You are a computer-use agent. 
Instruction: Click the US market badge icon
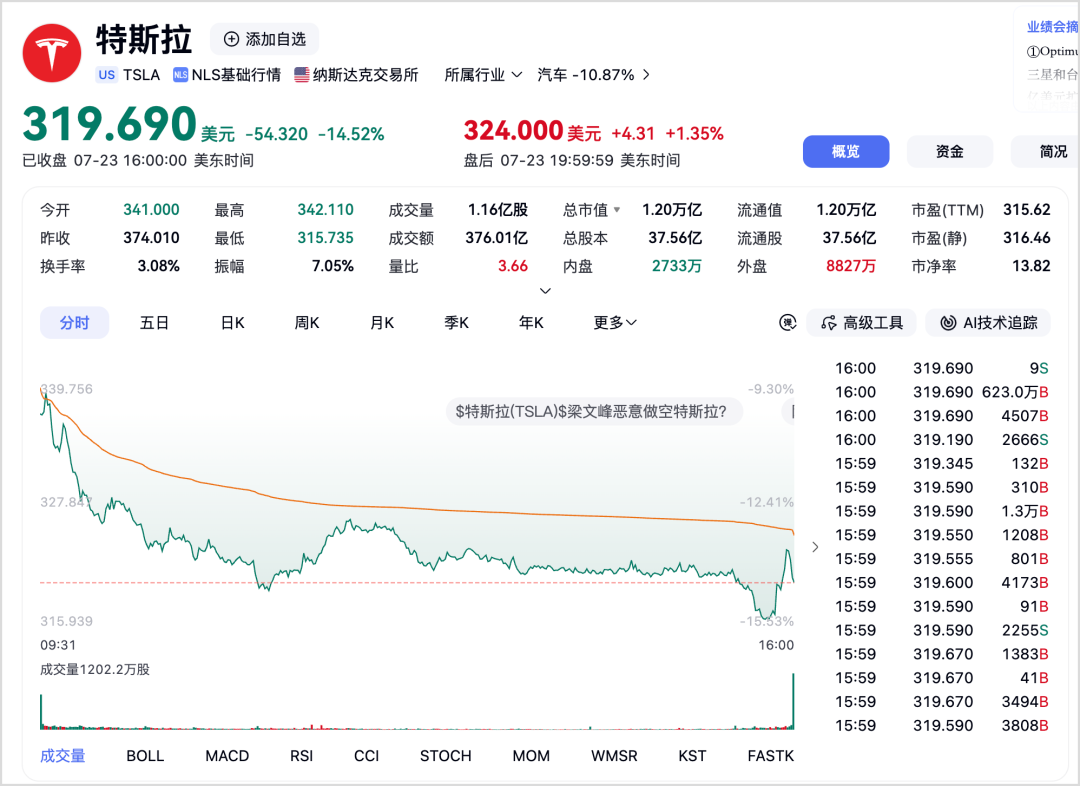pos(107,74)
